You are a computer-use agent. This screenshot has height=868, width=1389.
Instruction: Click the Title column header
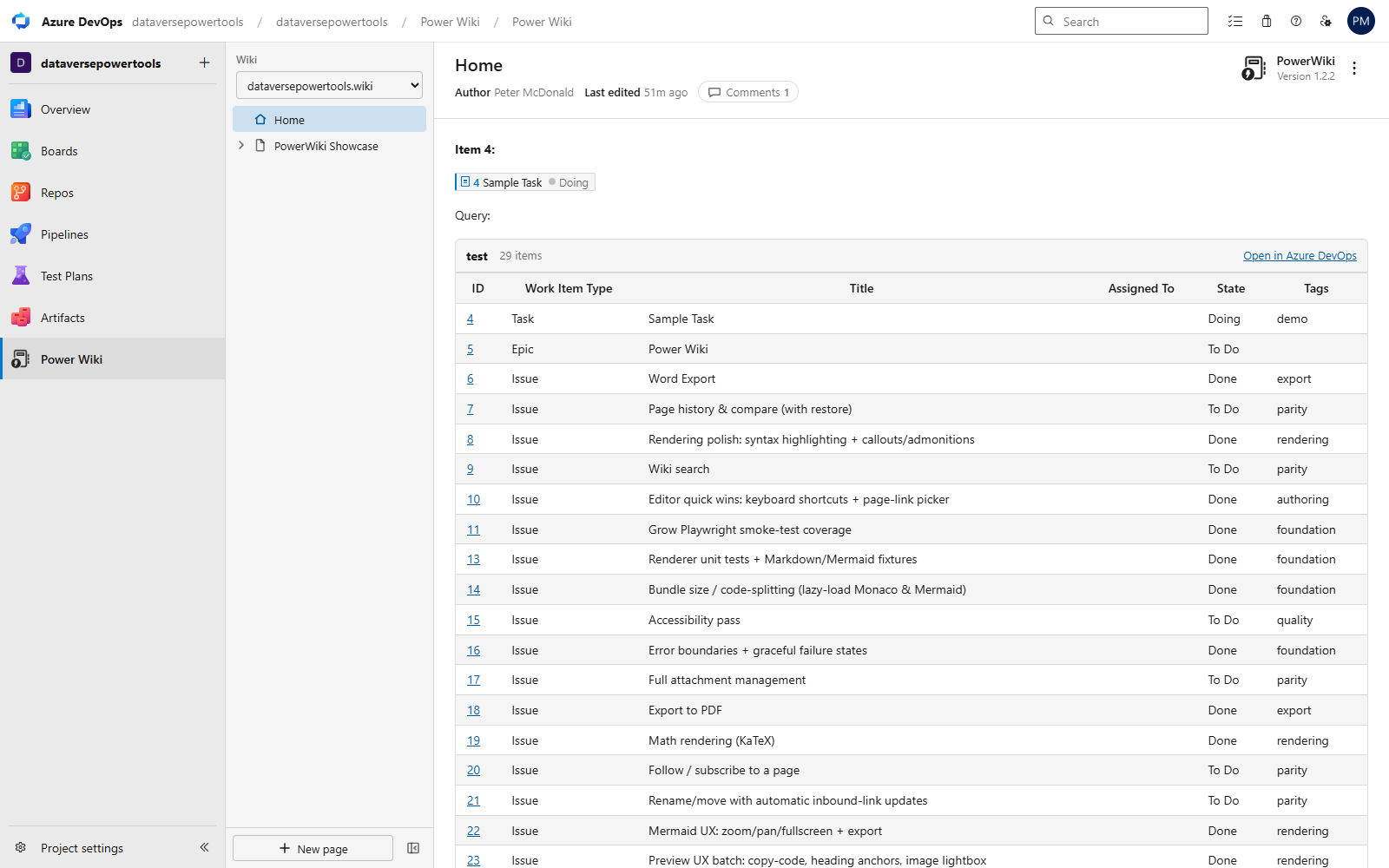[861, 288]
